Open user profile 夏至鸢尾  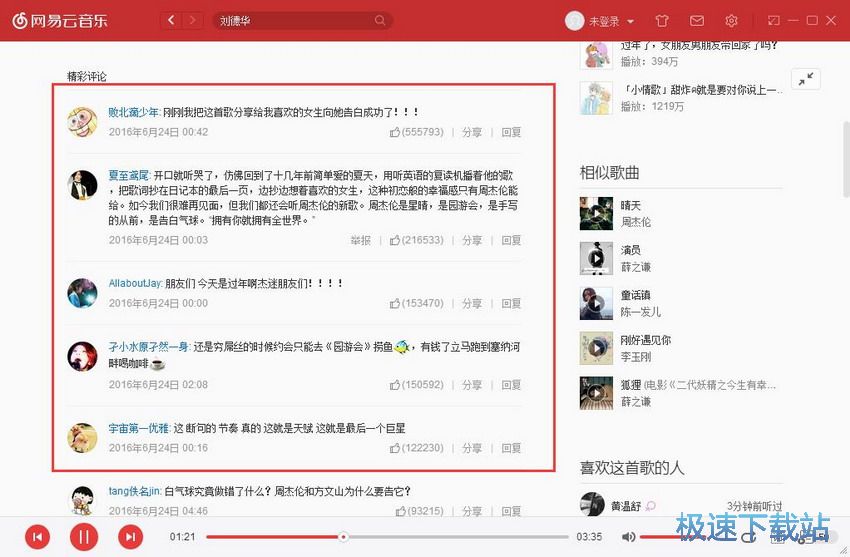(128, 175)
